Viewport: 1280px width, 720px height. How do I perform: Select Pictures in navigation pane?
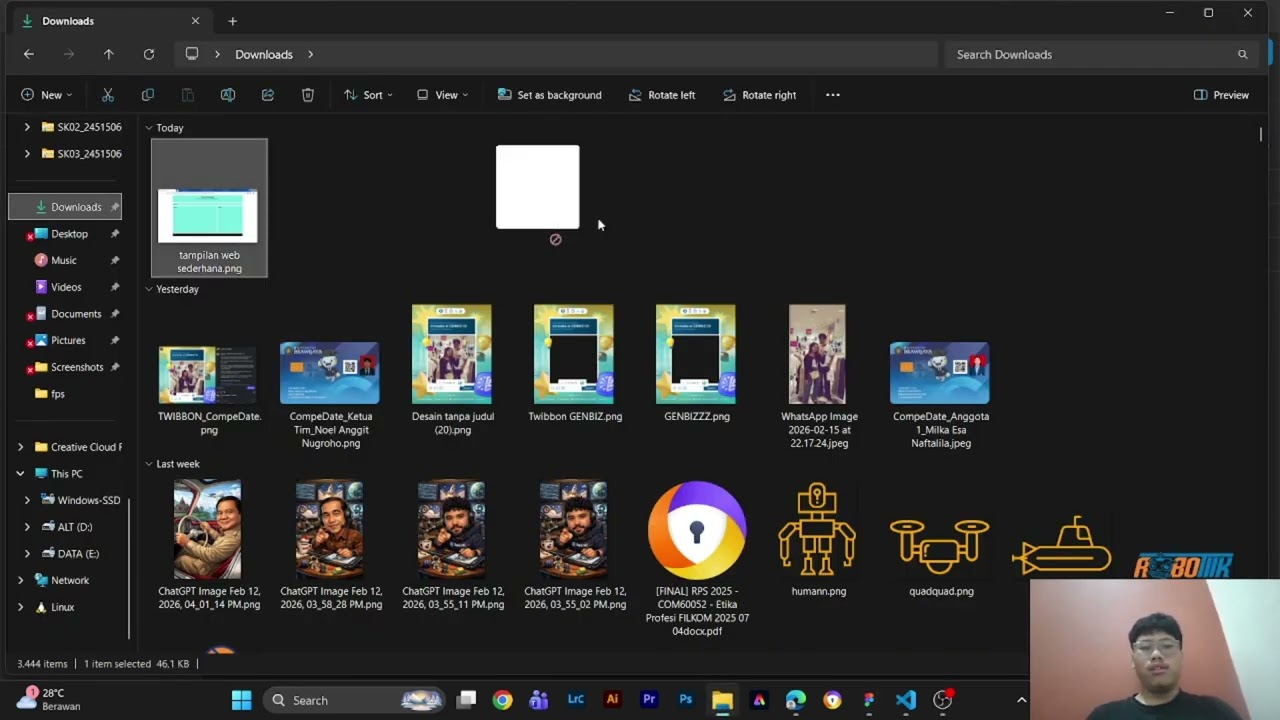coord(68,340)
